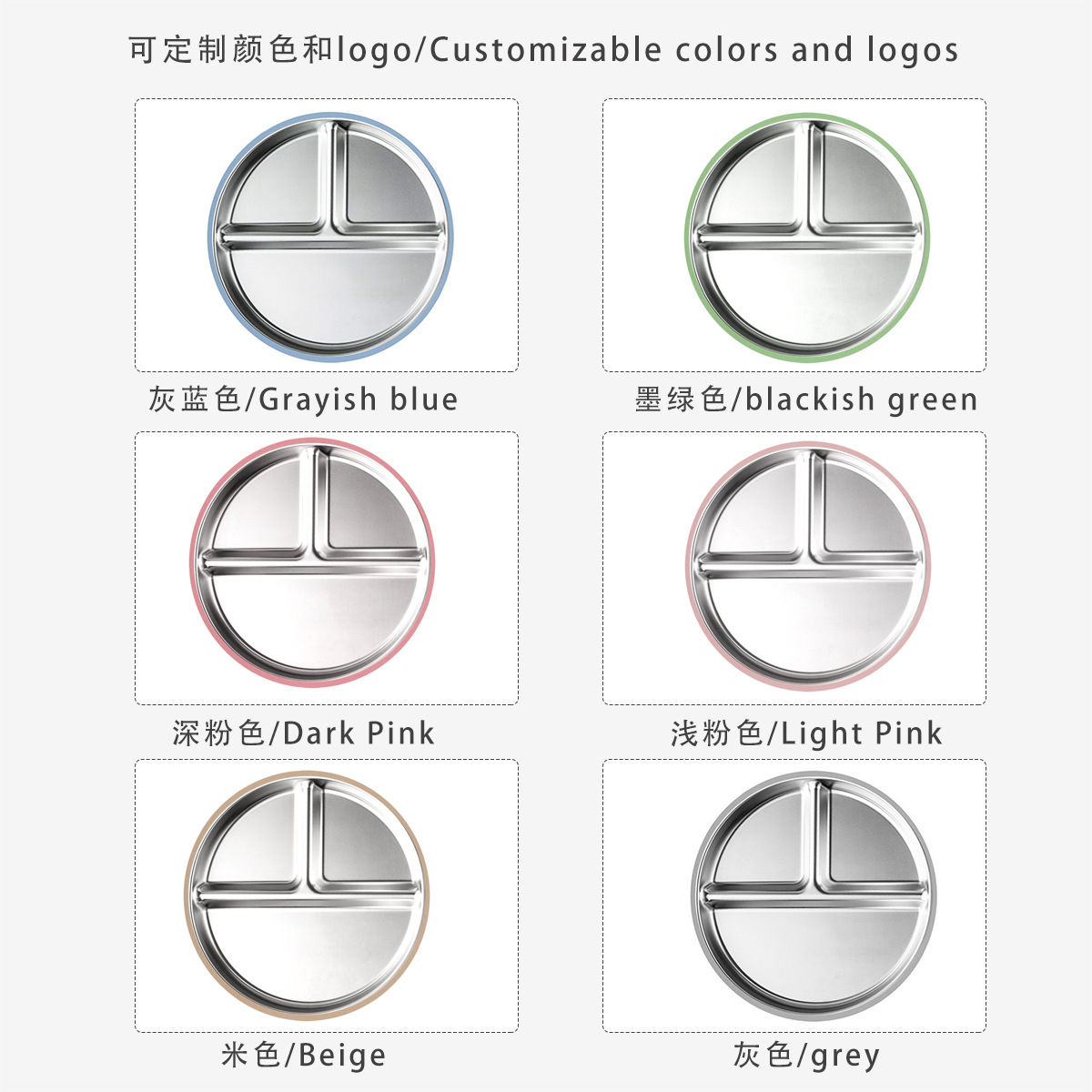Select the blackish green rimmed plate
The width and height of the screenshot is (1092, 1092).
(807, 236)
